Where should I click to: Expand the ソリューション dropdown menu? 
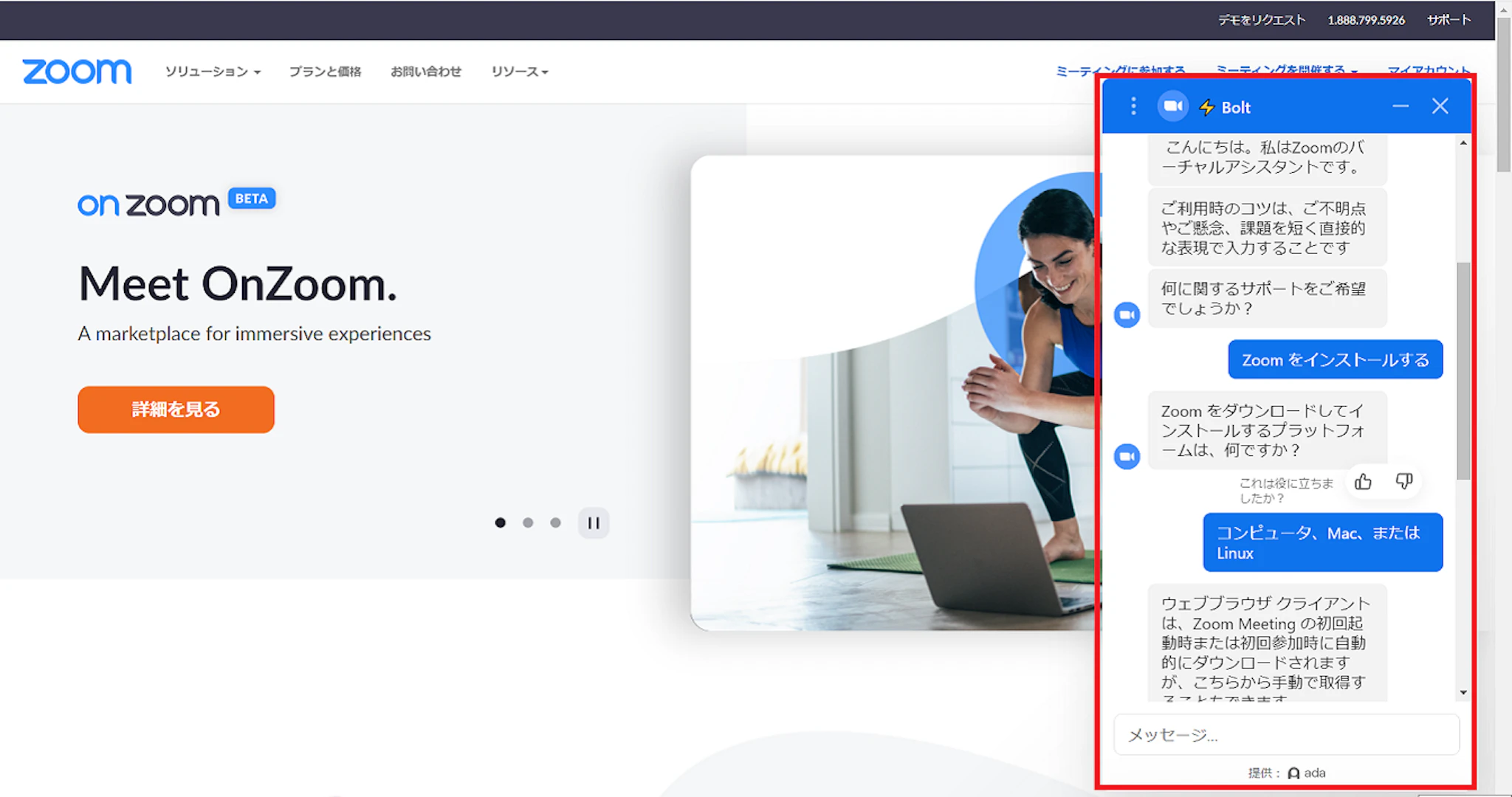click(x=213, y=72)
